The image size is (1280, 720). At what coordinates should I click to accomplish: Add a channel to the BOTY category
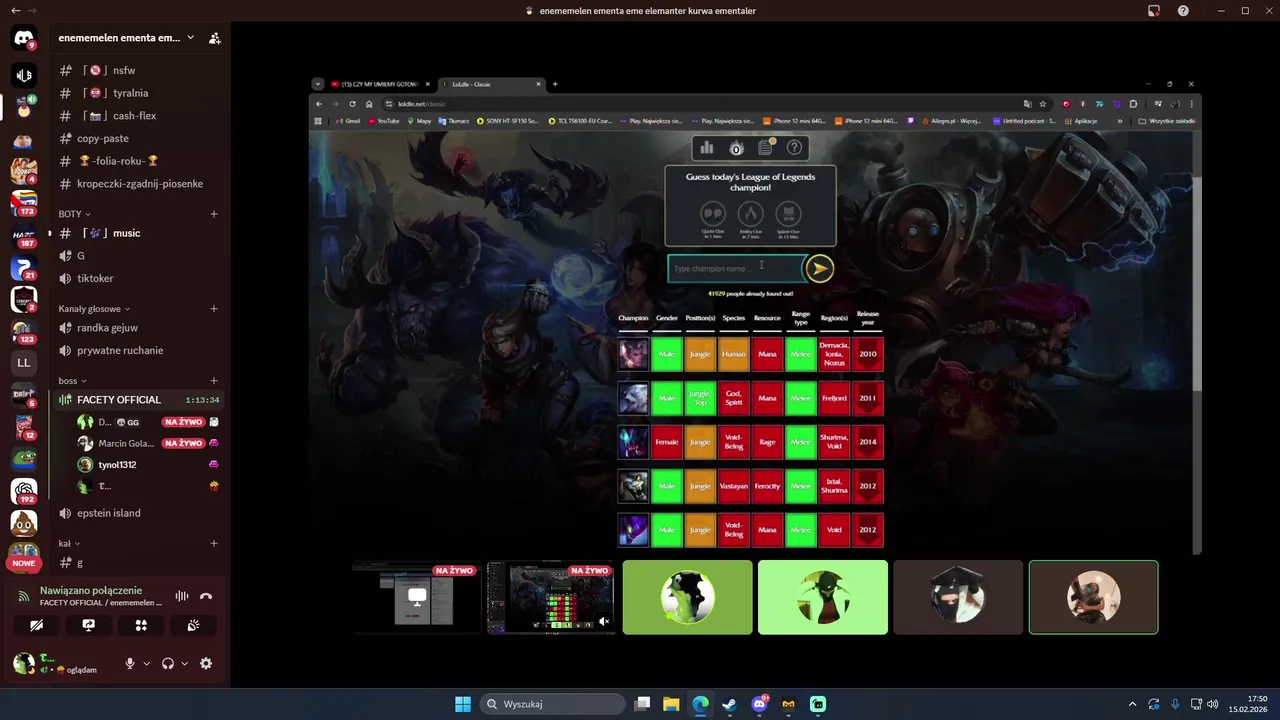click(214, 214)
